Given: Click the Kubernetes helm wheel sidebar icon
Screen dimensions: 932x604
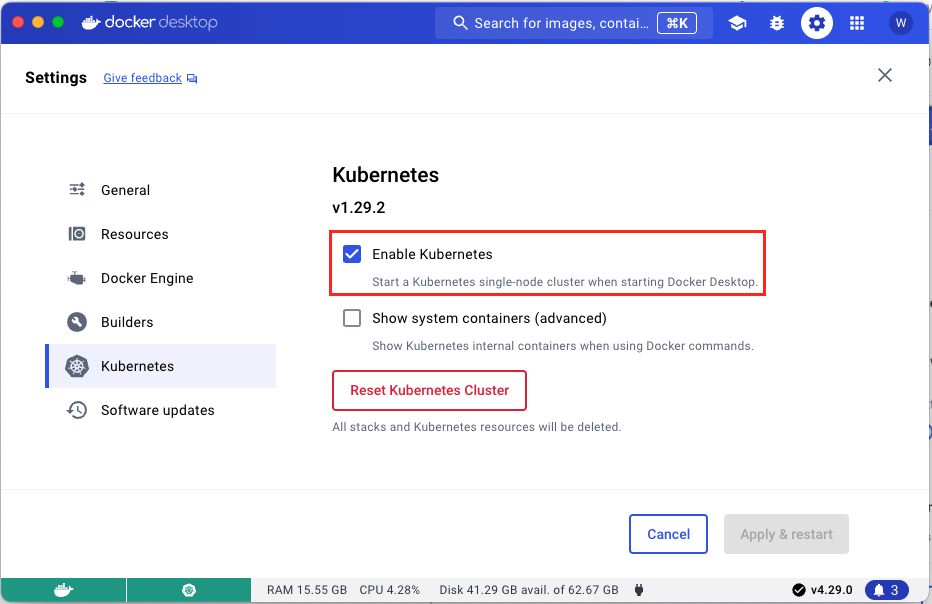Looking at the screenshot, I should point(77,366).
